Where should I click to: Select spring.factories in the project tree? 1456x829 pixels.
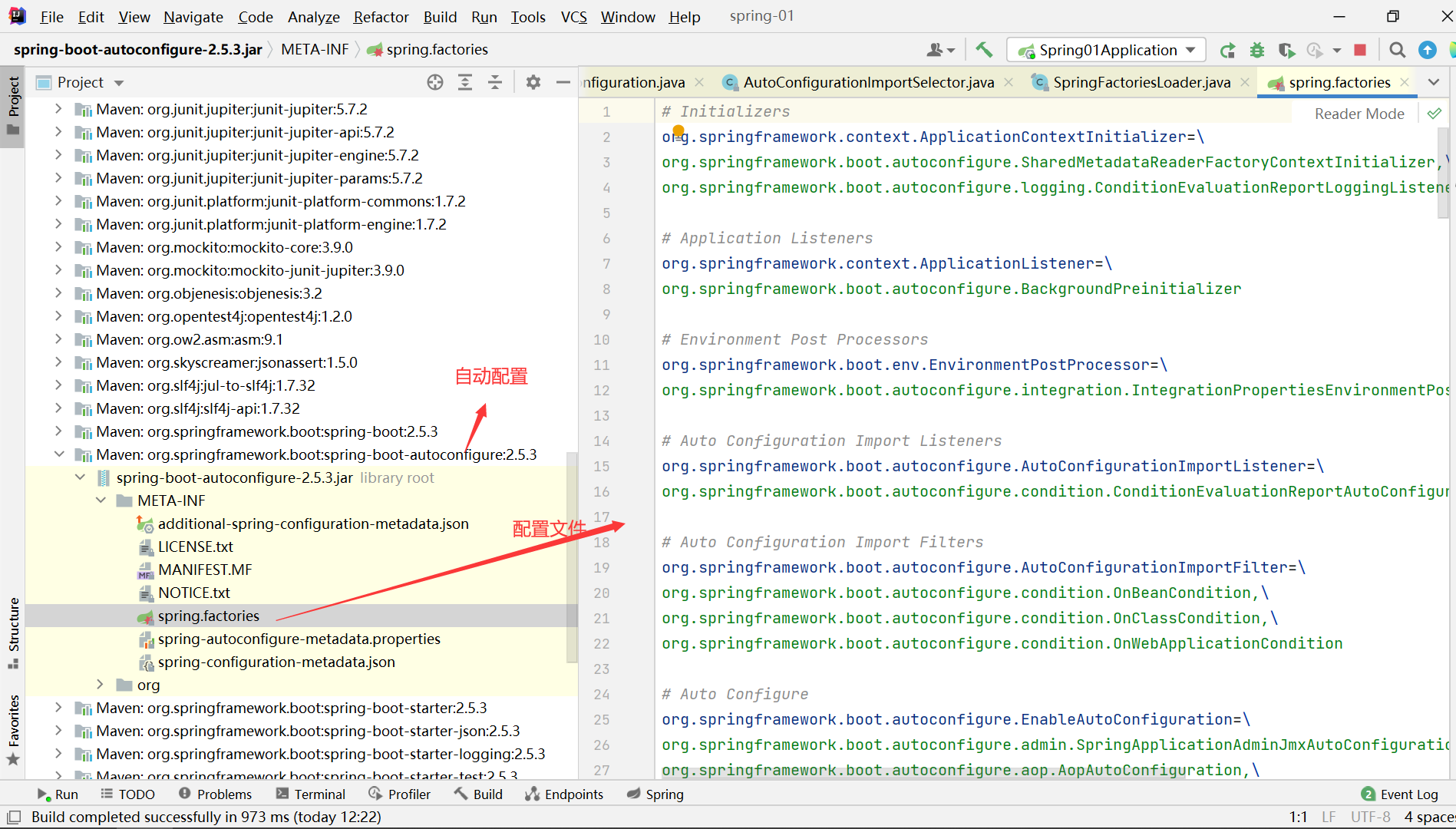click(x=209, y=616)
